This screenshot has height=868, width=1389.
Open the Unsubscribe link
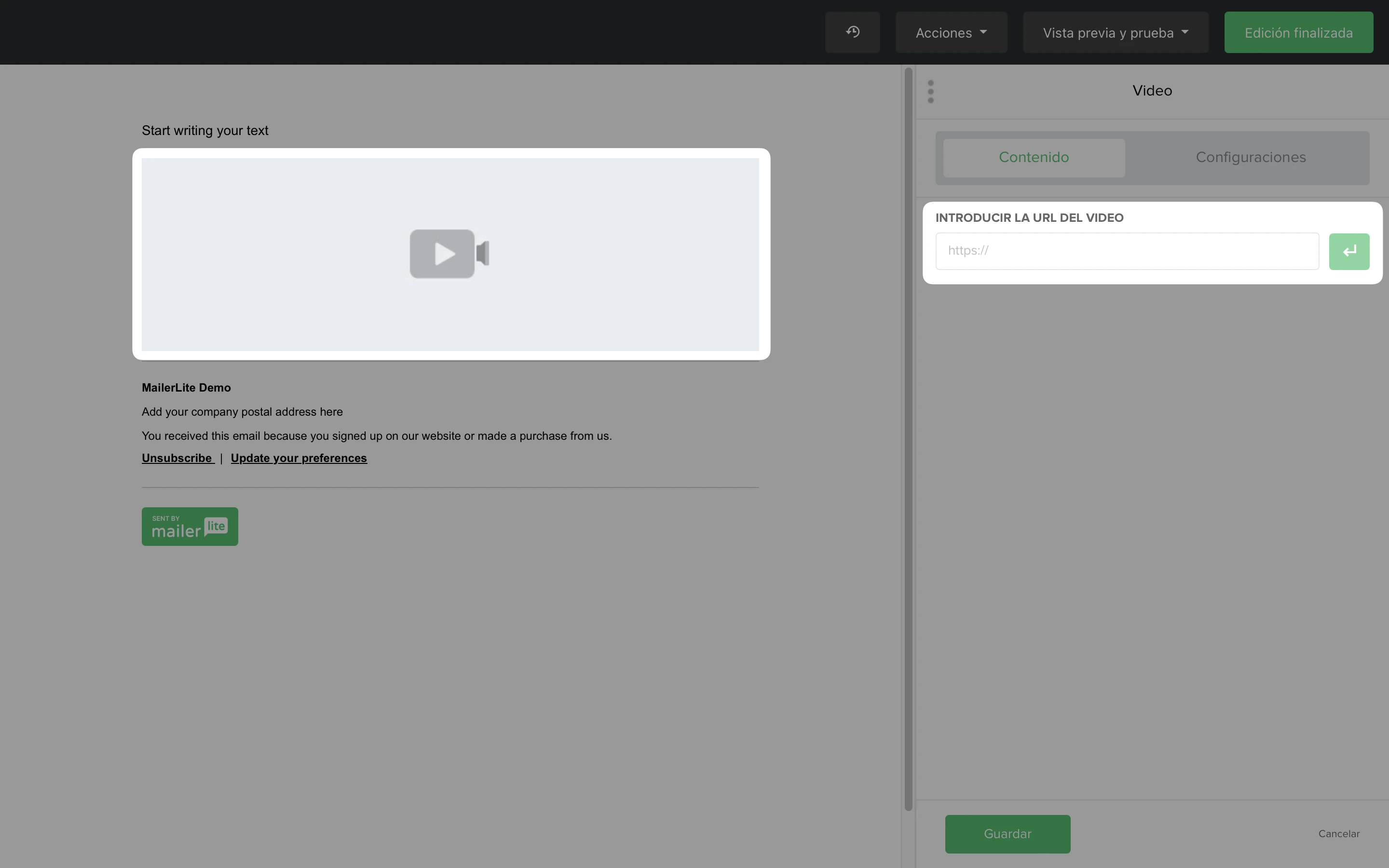click(177, 458)
